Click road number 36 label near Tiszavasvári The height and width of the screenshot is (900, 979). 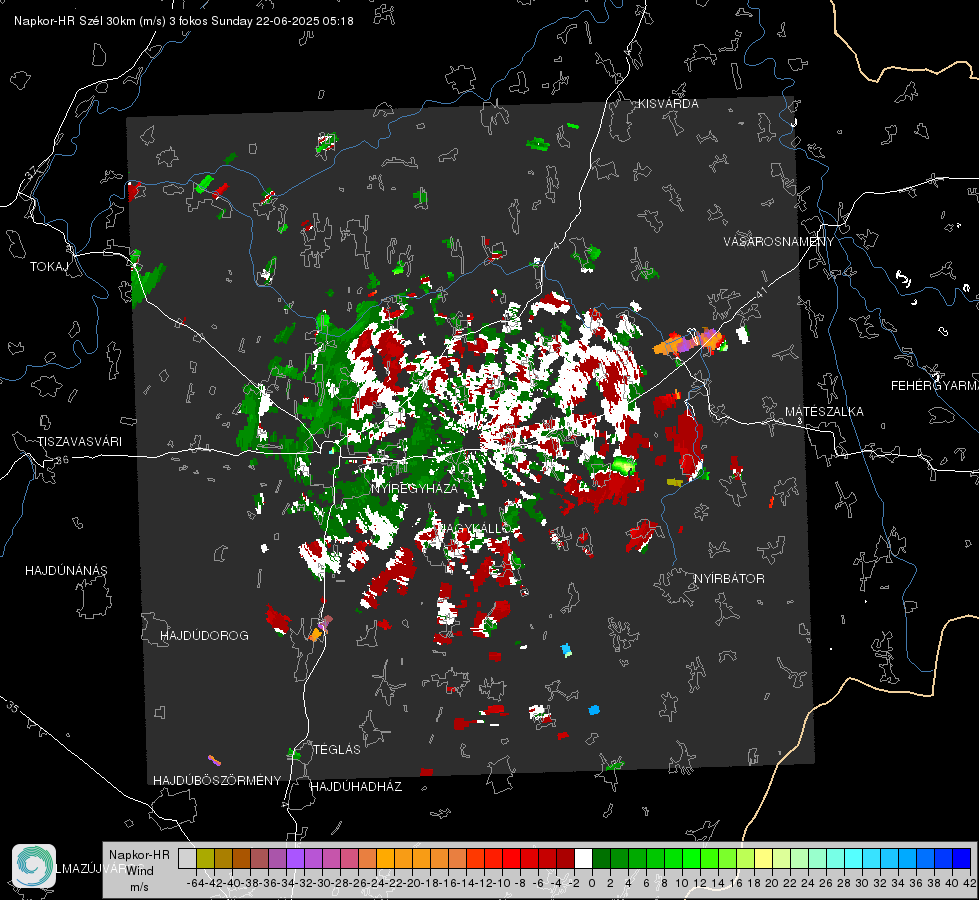pos(62,460)
